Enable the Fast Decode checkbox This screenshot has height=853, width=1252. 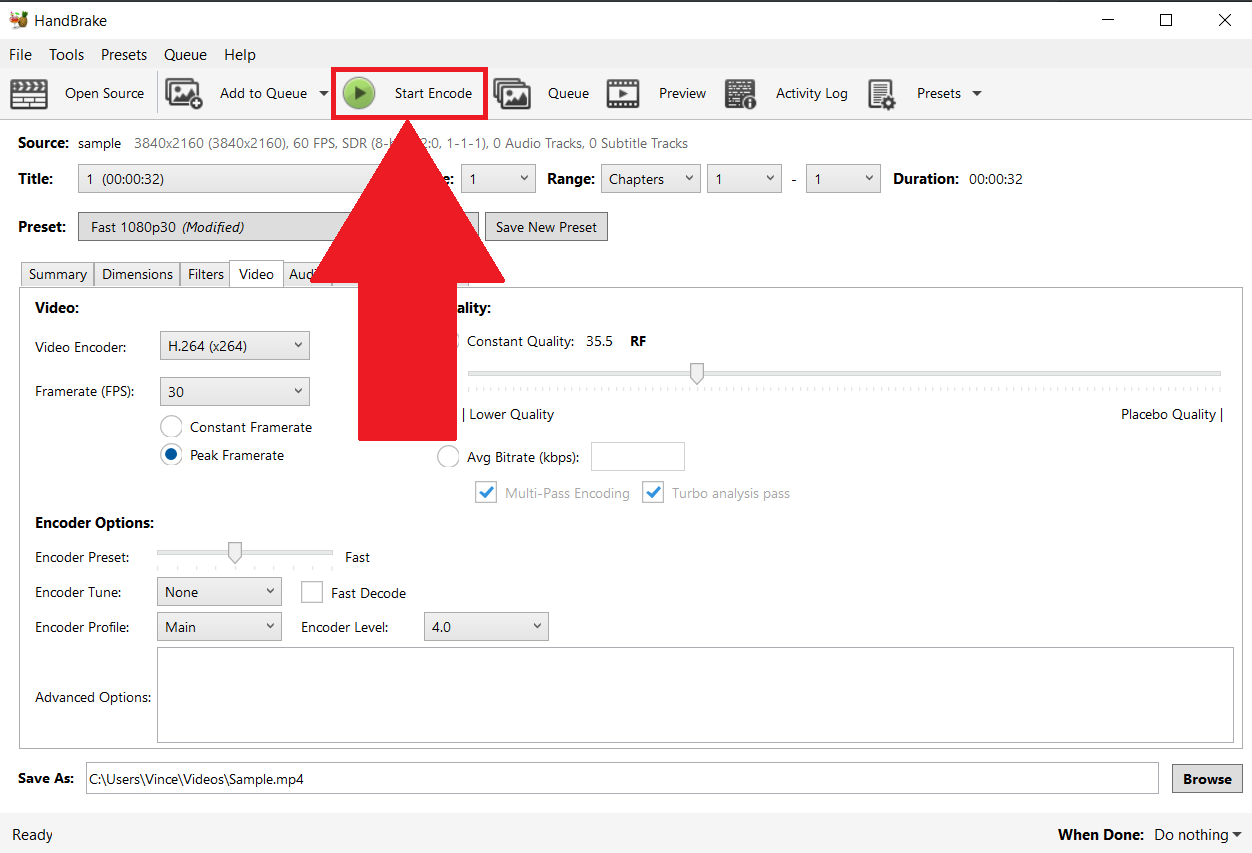click(x=312, y=592)
